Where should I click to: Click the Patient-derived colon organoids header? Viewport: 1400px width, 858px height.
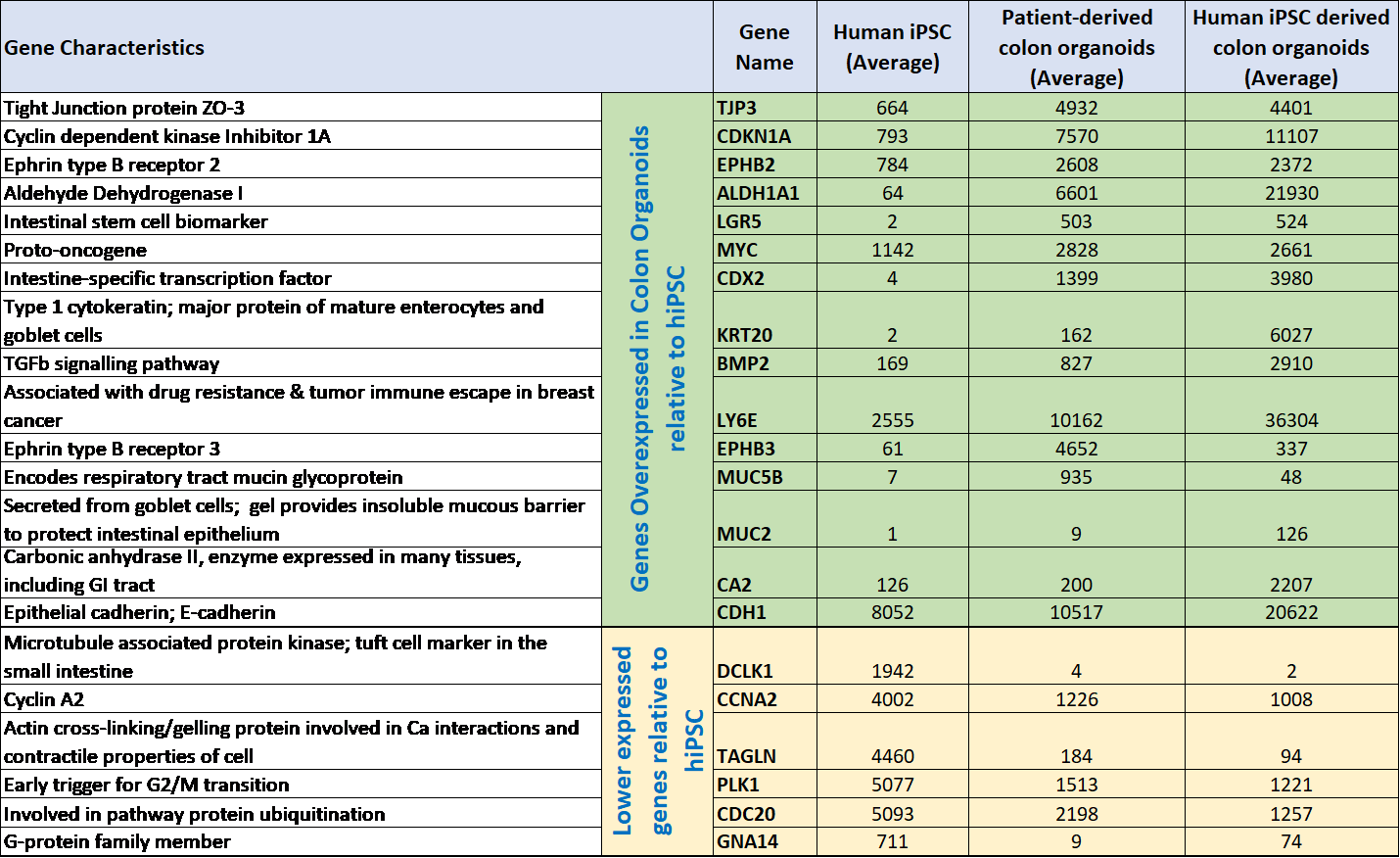pos(1076,47)
